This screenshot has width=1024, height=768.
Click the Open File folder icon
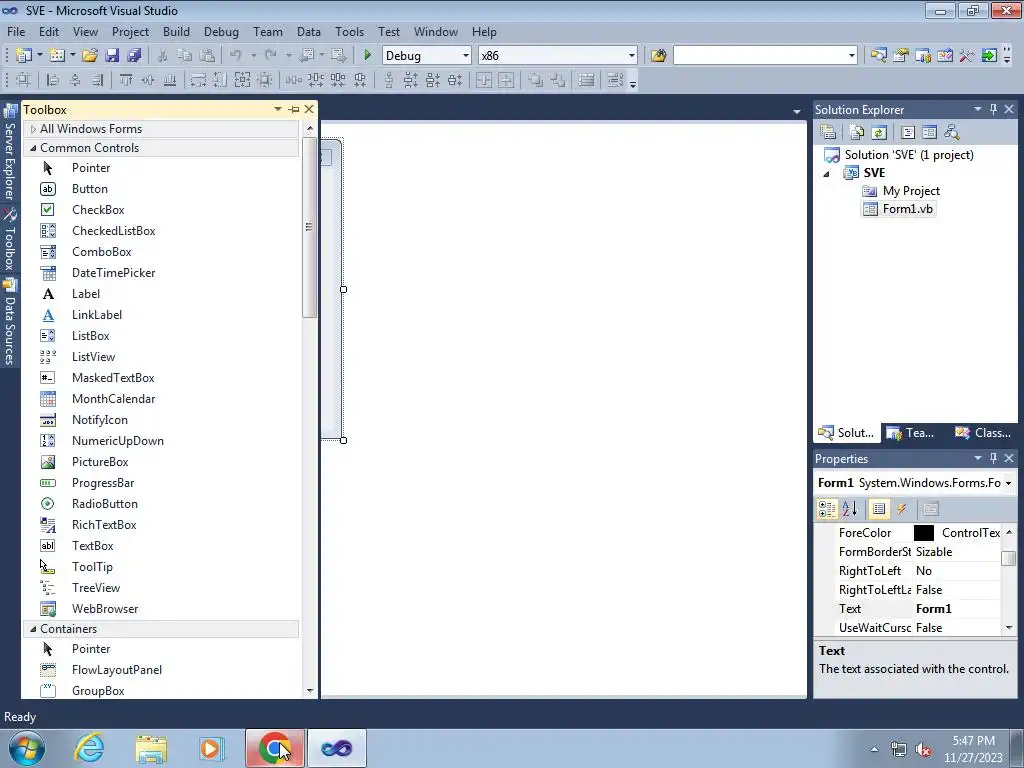coord(90,56)
